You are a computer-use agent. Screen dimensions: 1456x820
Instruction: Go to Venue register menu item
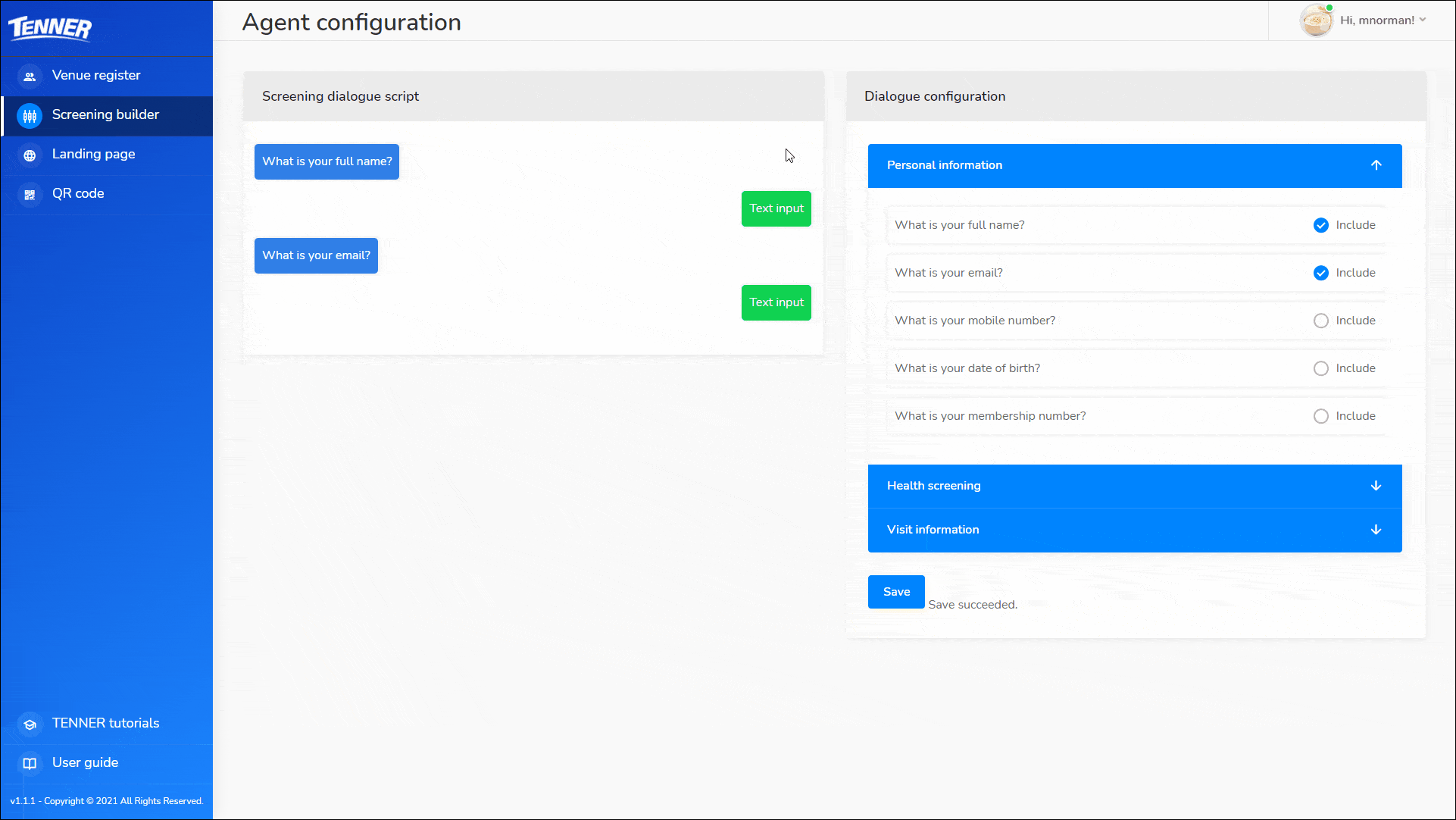(x=96, y=76)
